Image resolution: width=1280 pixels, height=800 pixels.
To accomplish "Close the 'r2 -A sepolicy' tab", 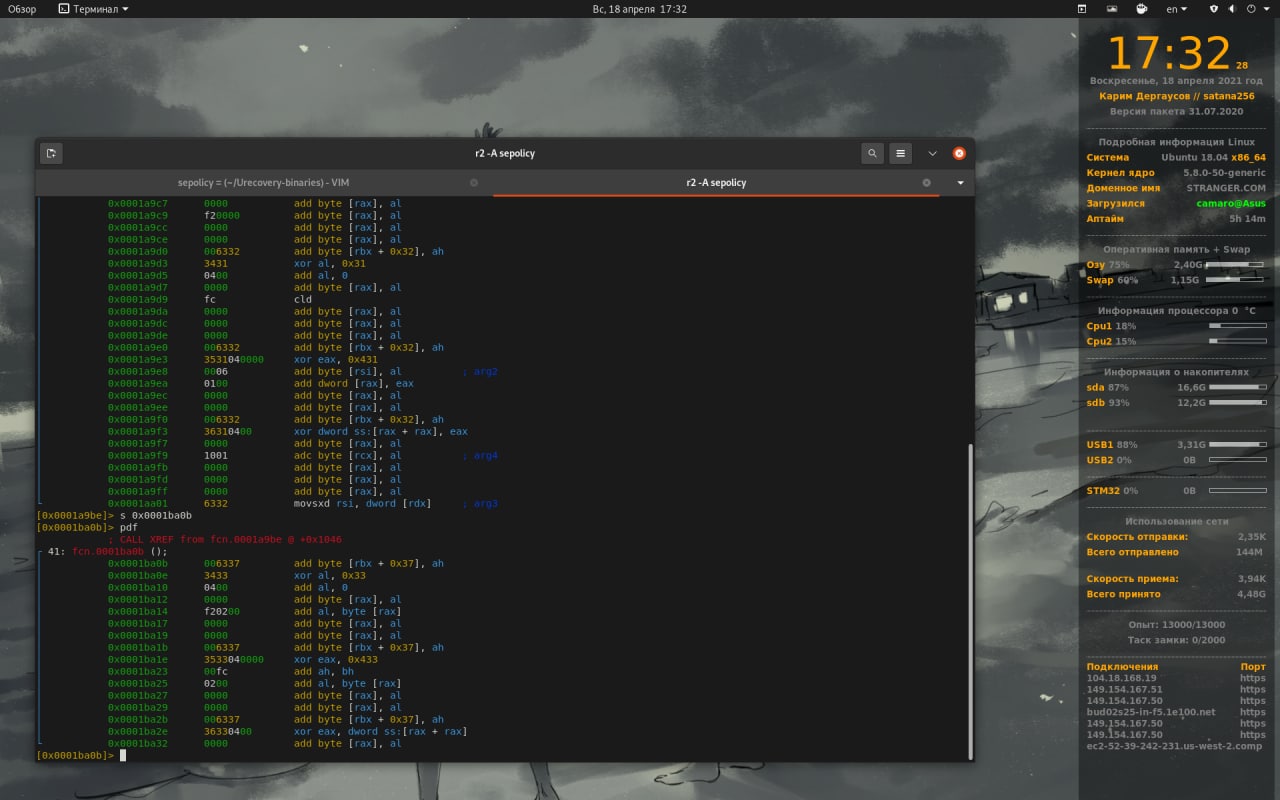I will coord(926,183).
